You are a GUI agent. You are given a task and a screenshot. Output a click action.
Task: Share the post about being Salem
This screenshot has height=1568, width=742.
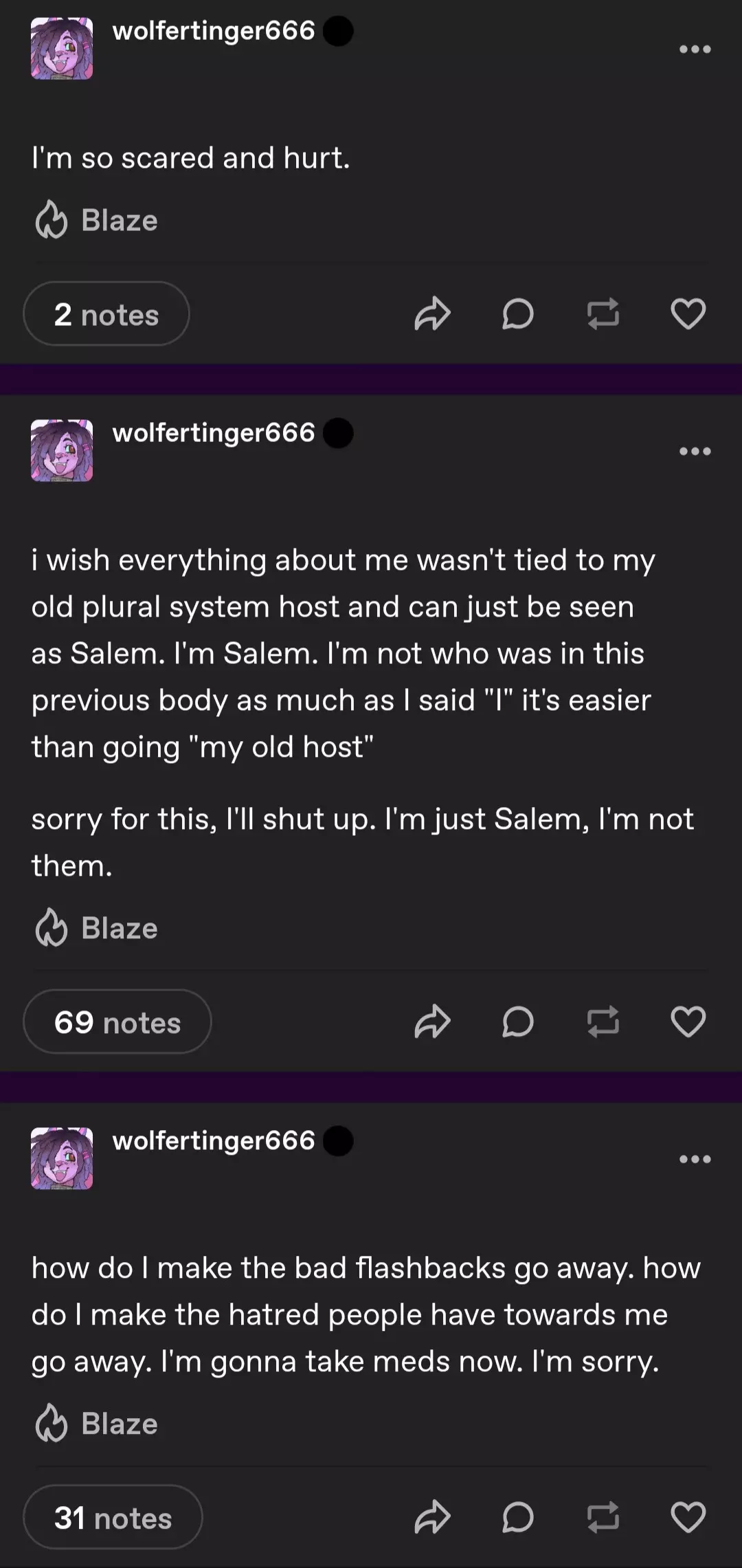pyautogui.click(x=432, y=1022)
